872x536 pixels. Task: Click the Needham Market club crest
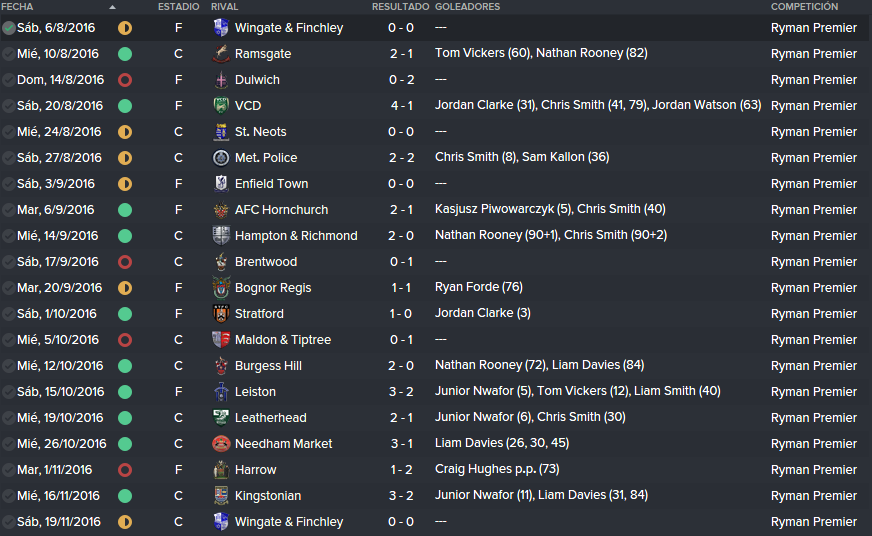[x=221, y=444]
